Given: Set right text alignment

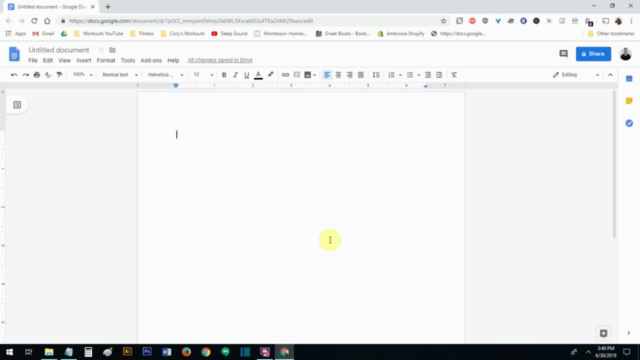Looking at the screenshot, I should coord(349,75).
